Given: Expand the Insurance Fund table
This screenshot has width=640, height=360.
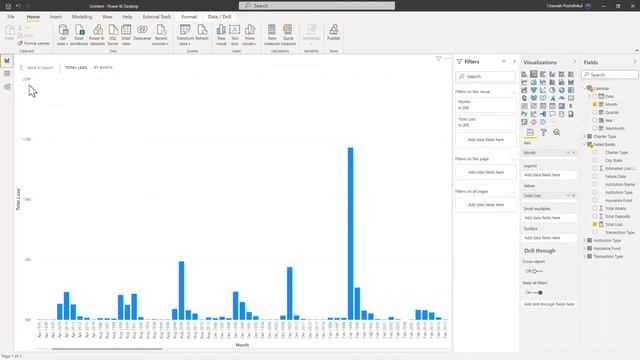Looking at the screenshot, I should click(x=584, y=248).
